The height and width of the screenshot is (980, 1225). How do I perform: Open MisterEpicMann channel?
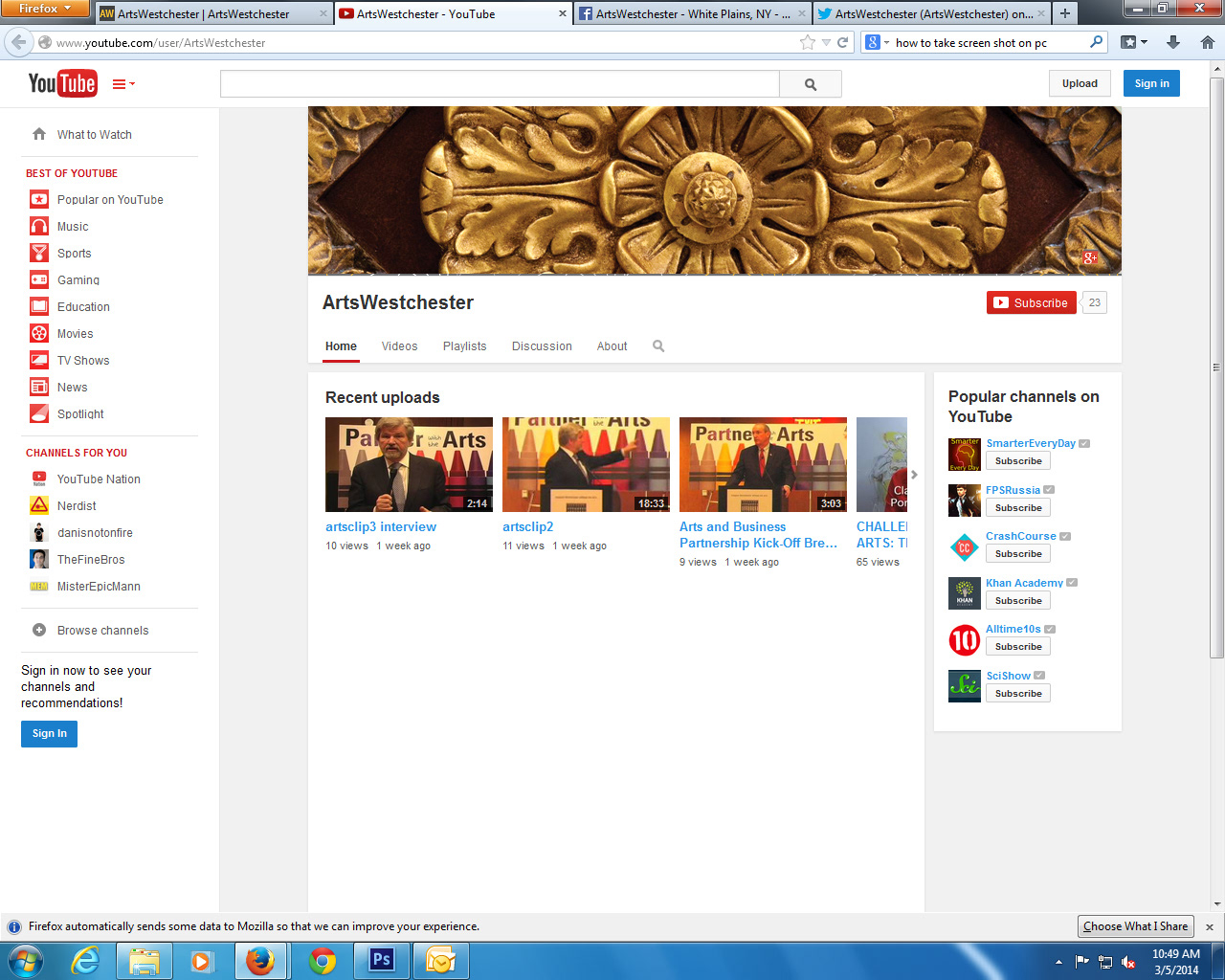click(99, 587)
